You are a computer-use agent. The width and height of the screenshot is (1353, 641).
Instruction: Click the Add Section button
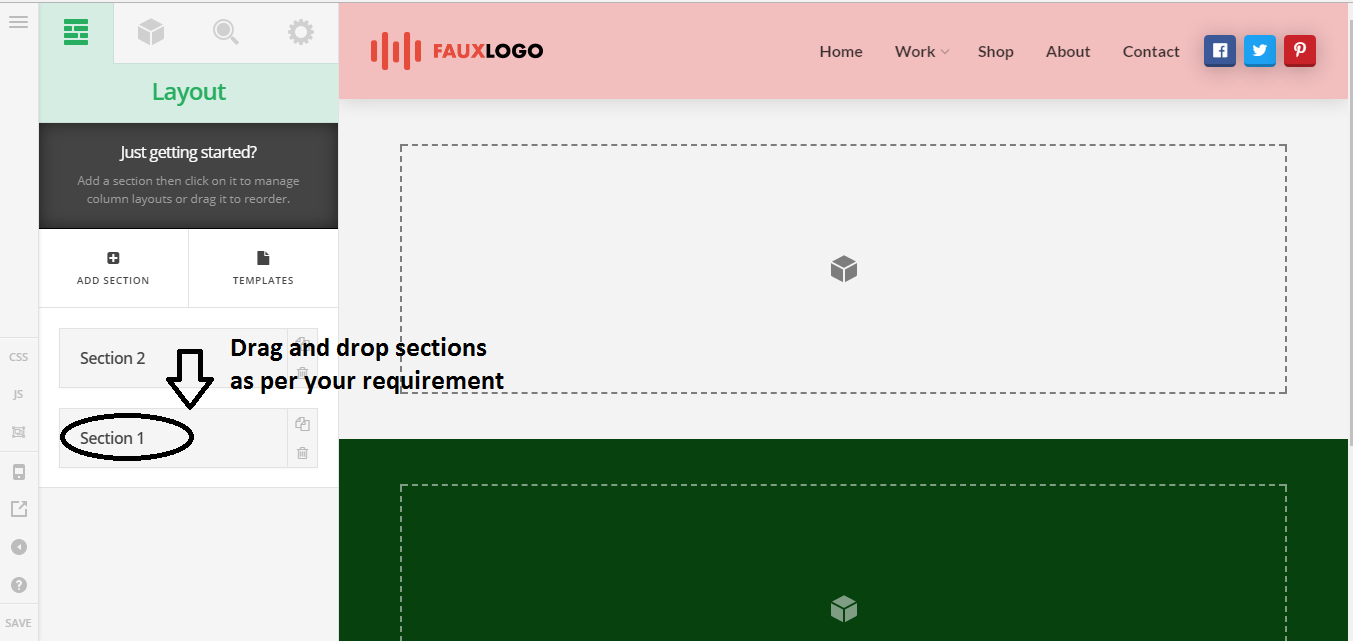pyautogui.click(x=113, y=268)
